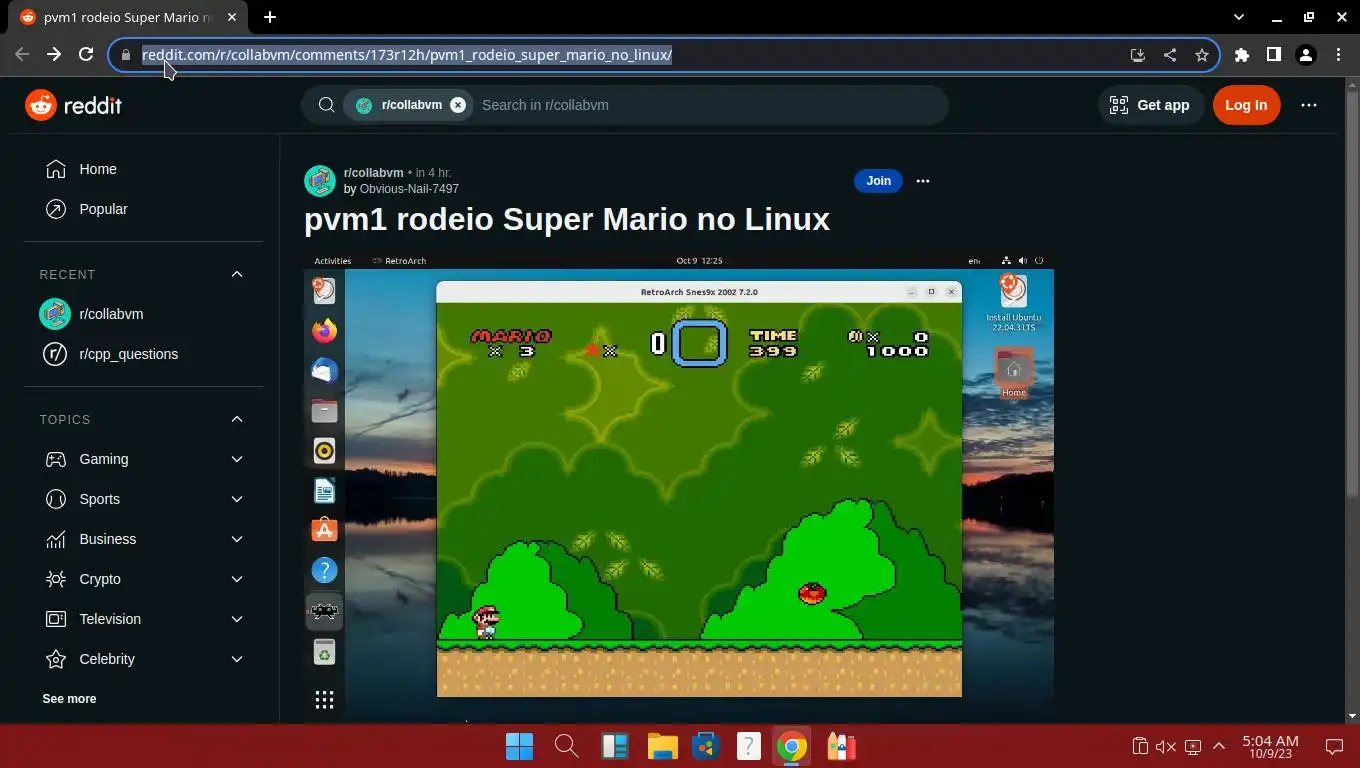The width and height of the screenshot is (1360, 768).
Task: Click the share icon in the address bar
Action: (1170, 55)
